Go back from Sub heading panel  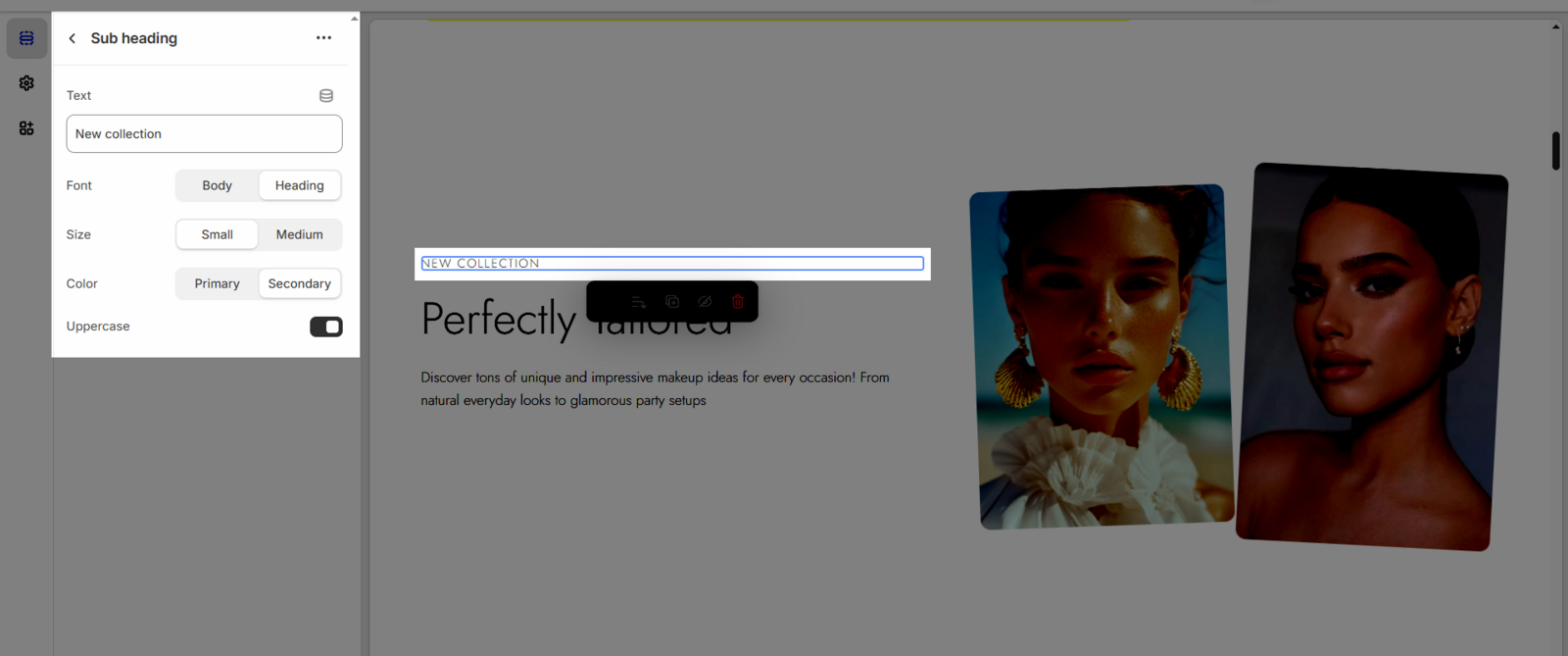click(73, 38)
